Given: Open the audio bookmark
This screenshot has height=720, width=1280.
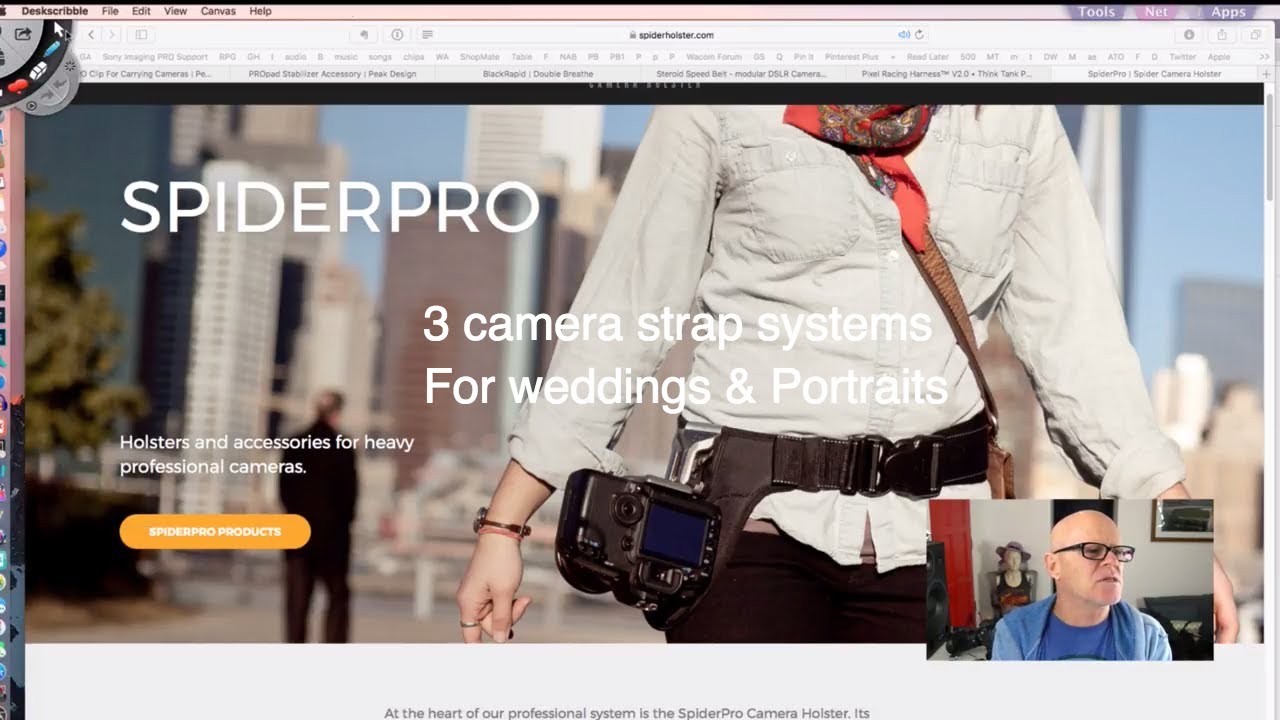Looking at the screenshot, I should 295,57.
